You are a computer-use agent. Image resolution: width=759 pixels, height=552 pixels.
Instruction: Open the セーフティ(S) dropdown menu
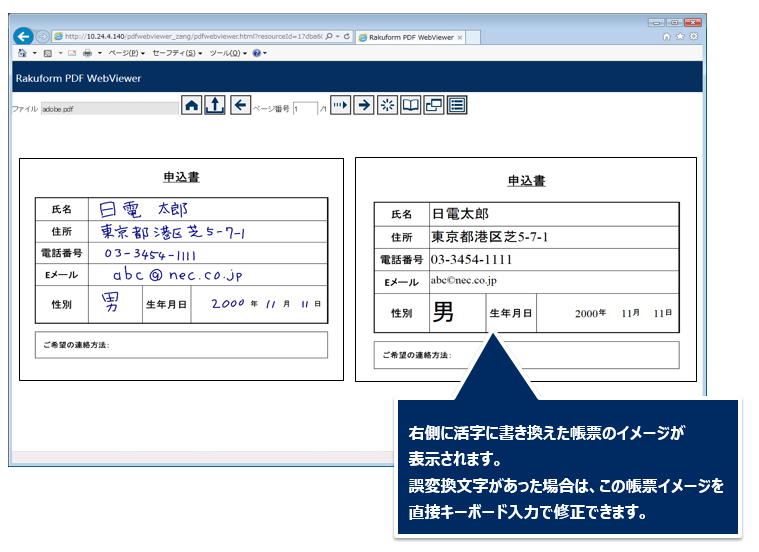click(177, 52)
